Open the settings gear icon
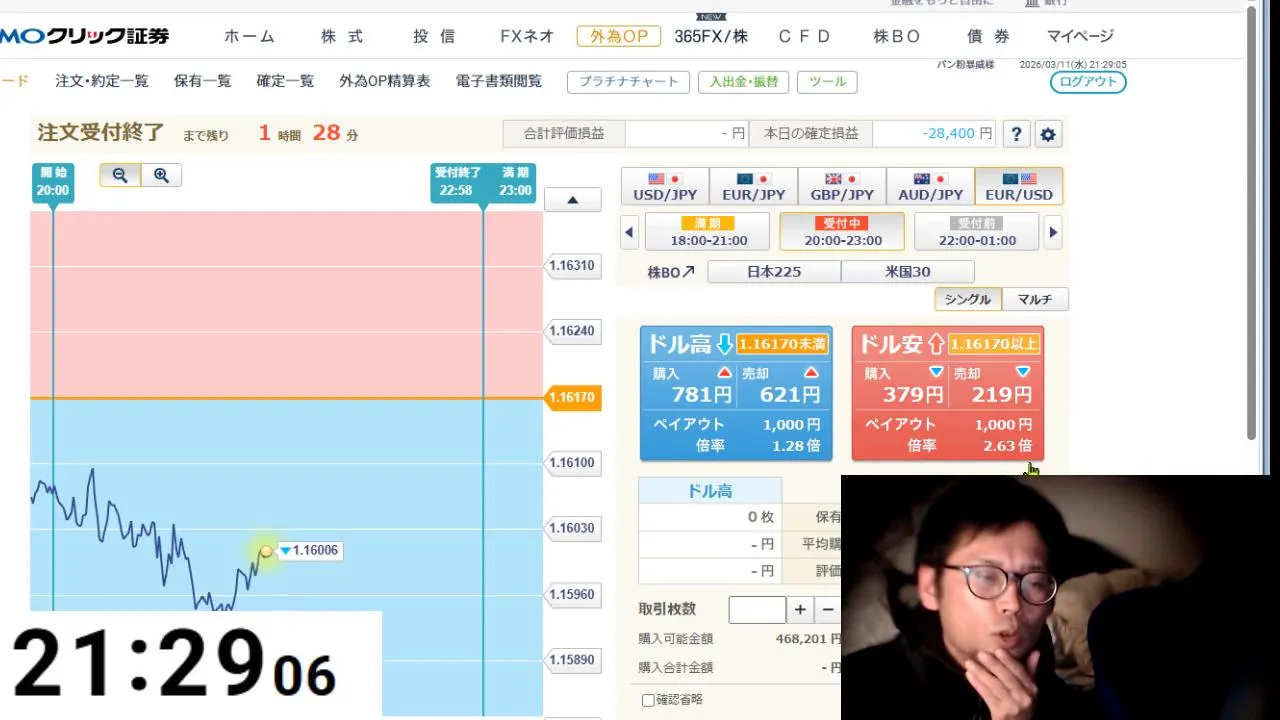 (1047, 134)
